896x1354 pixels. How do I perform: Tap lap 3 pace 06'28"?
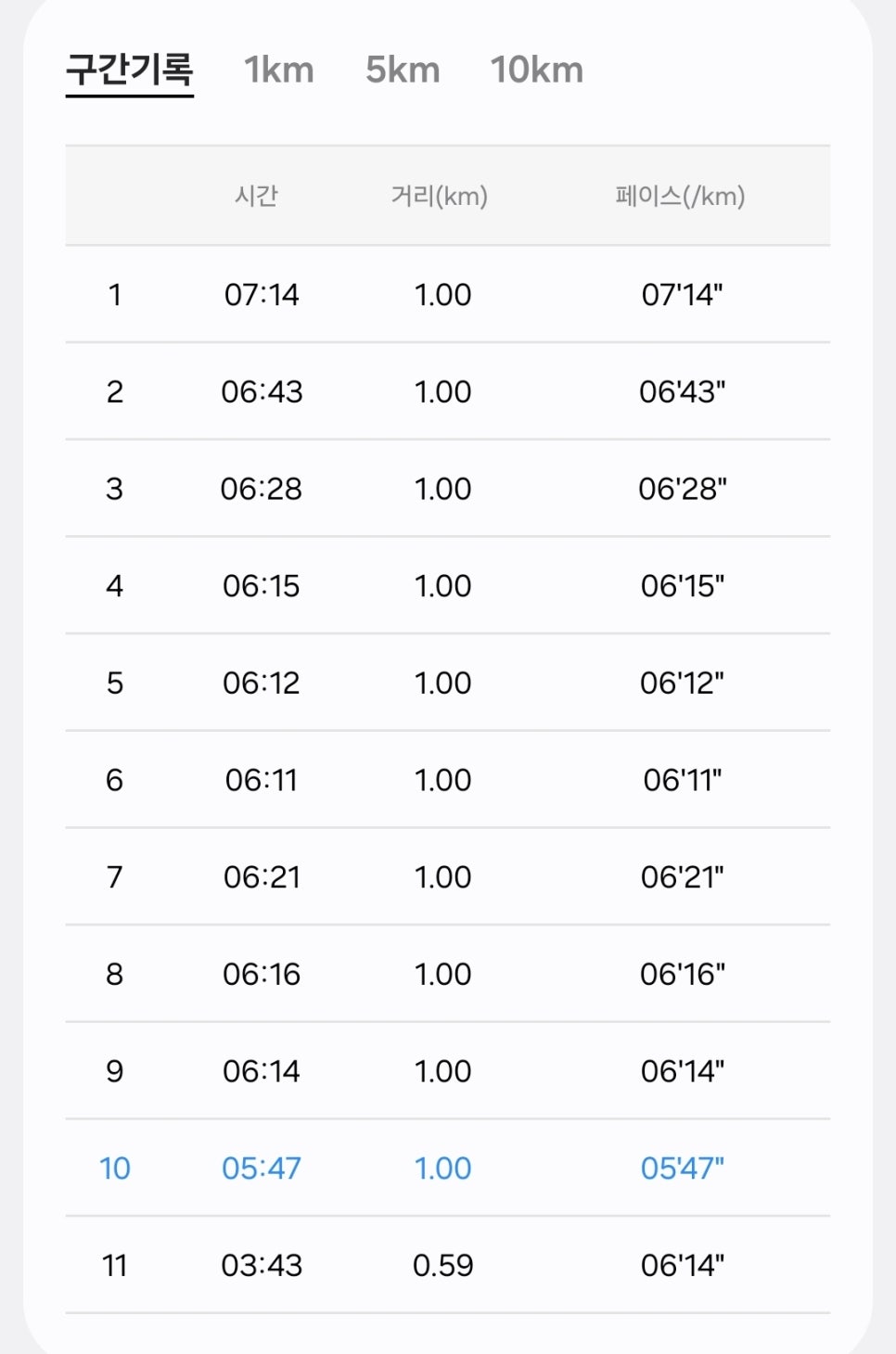[x=683, y=488]
